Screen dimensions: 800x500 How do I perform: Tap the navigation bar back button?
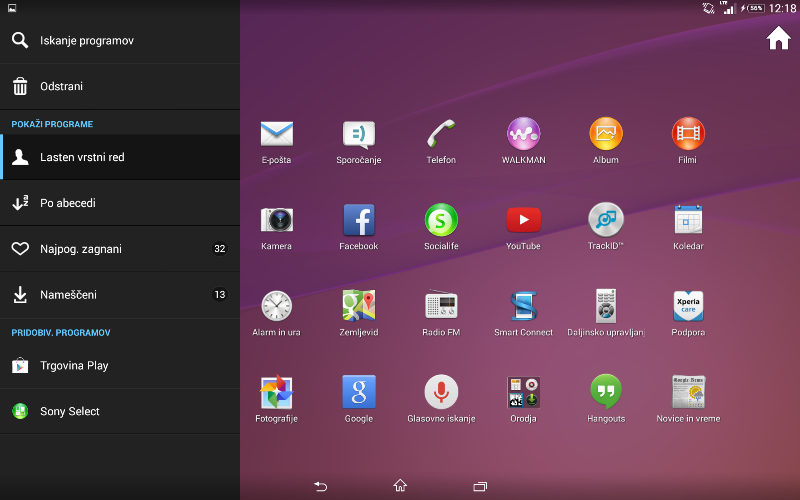[320, 486]
